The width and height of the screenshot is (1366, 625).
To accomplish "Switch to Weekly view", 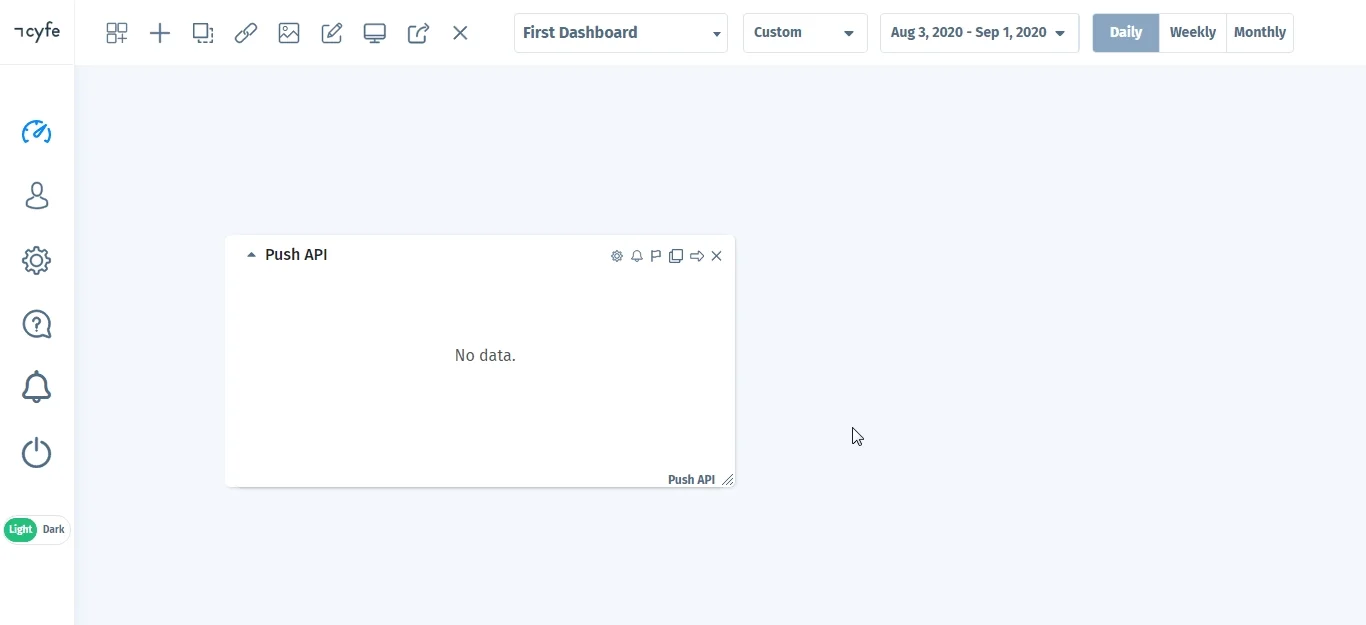I will (x=1193, y=33).
